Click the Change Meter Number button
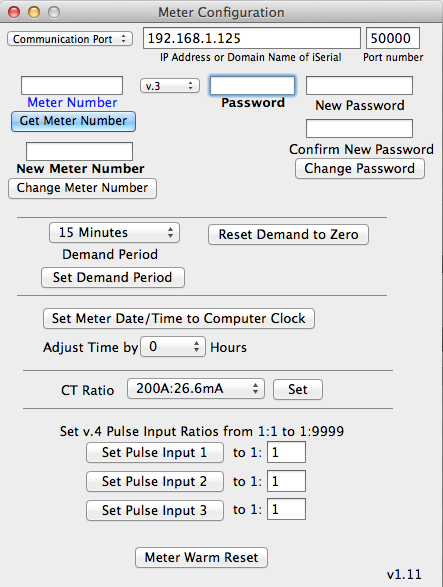The width and height of the screenshot is (443, 587). point(82,188)
